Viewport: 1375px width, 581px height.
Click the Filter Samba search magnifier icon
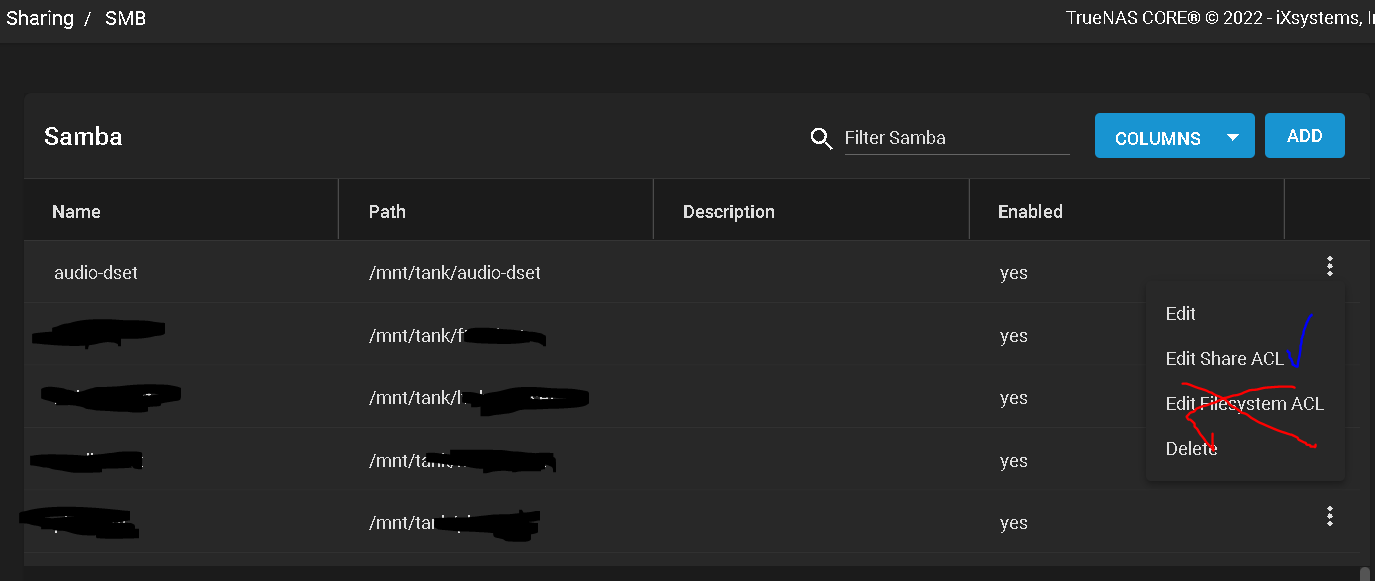[x=821, y=138]
